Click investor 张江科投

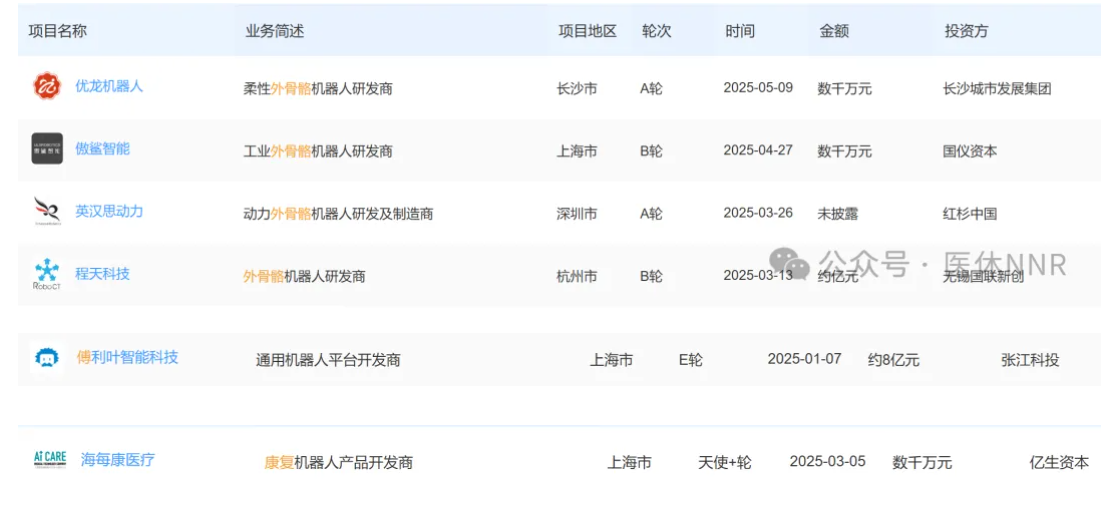pyautogui.click(x=1030, y=360)
